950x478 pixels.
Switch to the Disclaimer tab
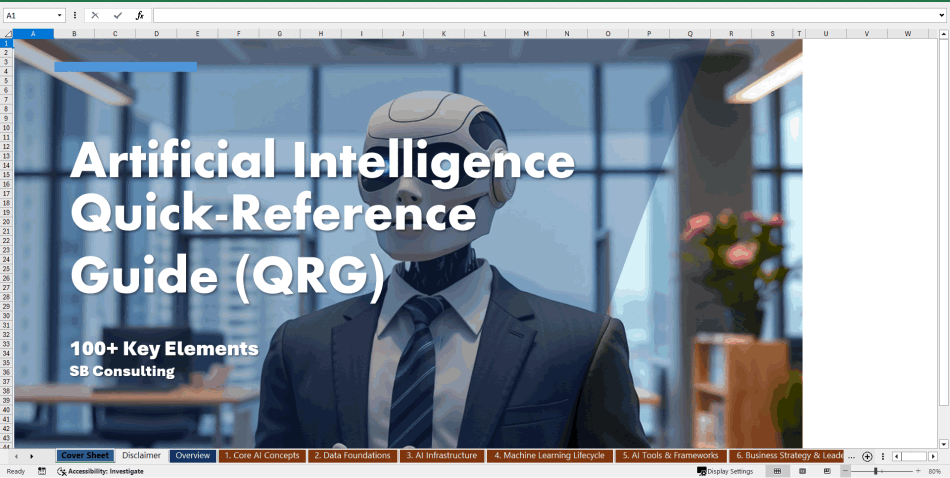141,456
